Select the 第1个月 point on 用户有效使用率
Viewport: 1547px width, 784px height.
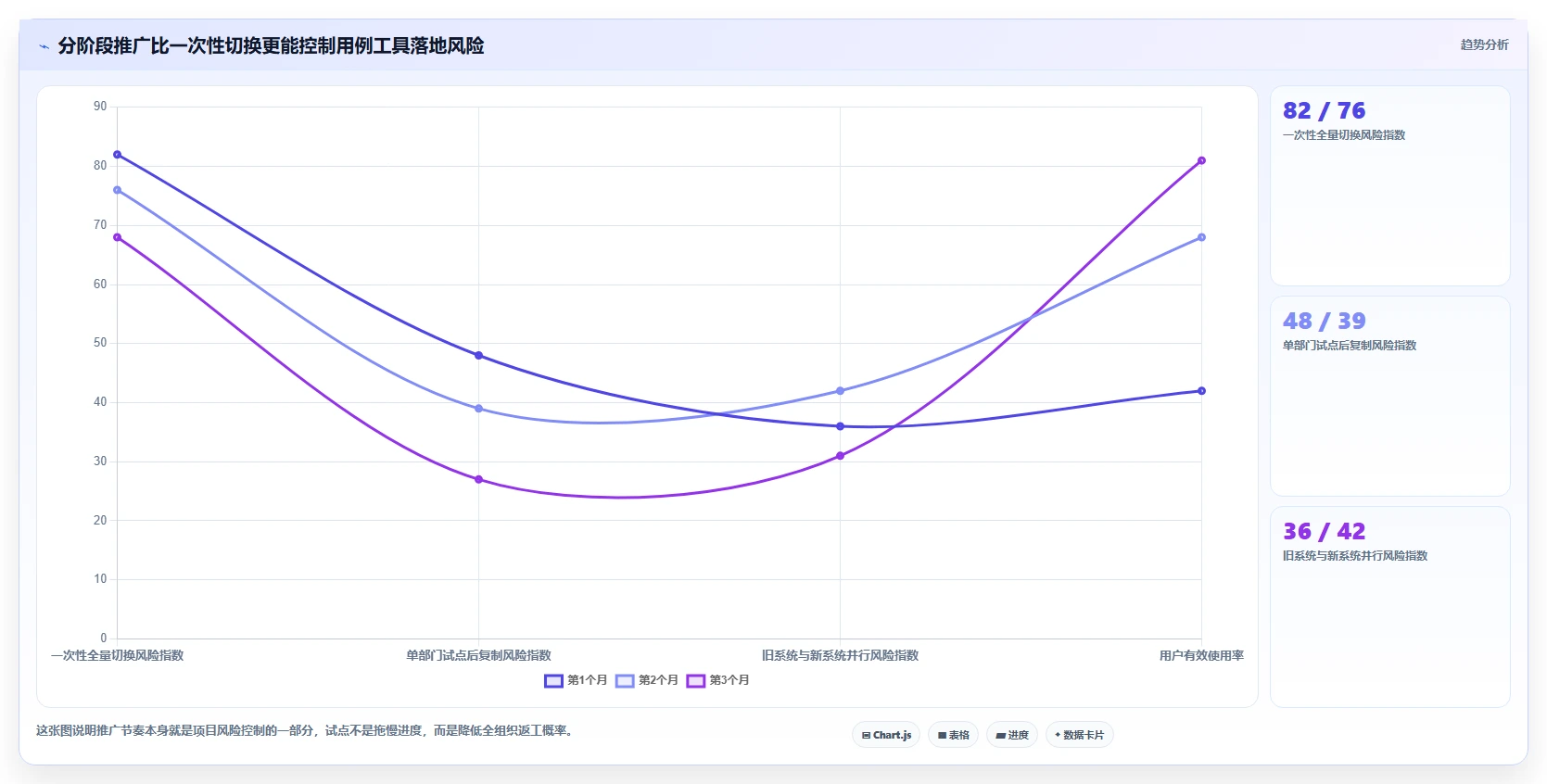pyautogui.click(x=1201, y=391)
